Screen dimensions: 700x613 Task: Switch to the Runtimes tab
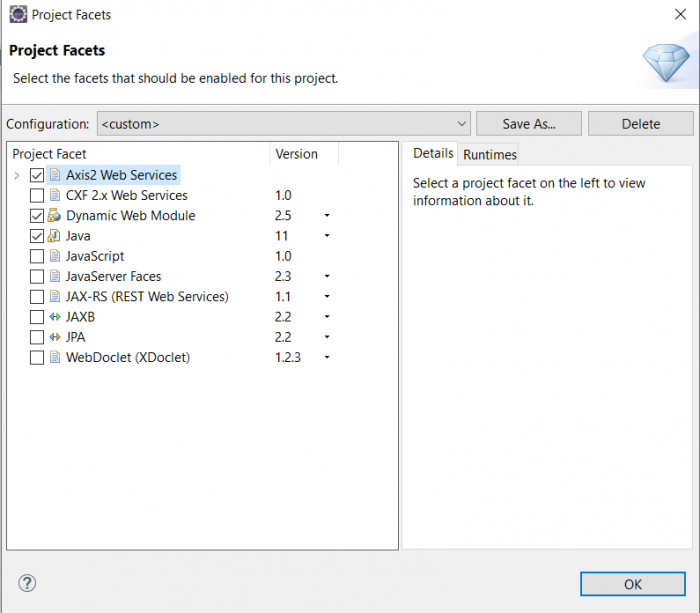489,154
